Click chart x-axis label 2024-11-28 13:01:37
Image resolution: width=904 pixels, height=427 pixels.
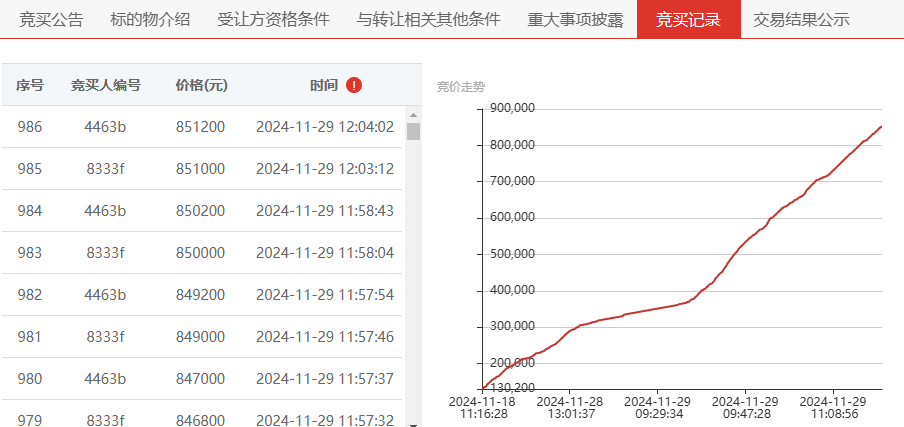click(x=570, y=407)
